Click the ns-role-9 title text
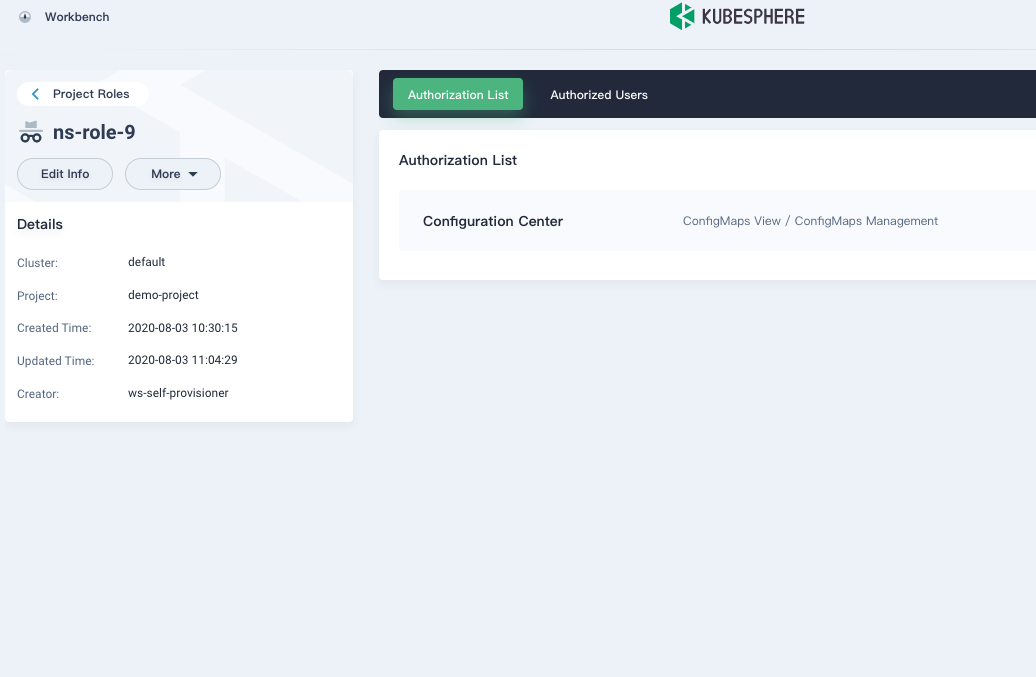This screenshot has height=677, width=1036. (94, 132)
